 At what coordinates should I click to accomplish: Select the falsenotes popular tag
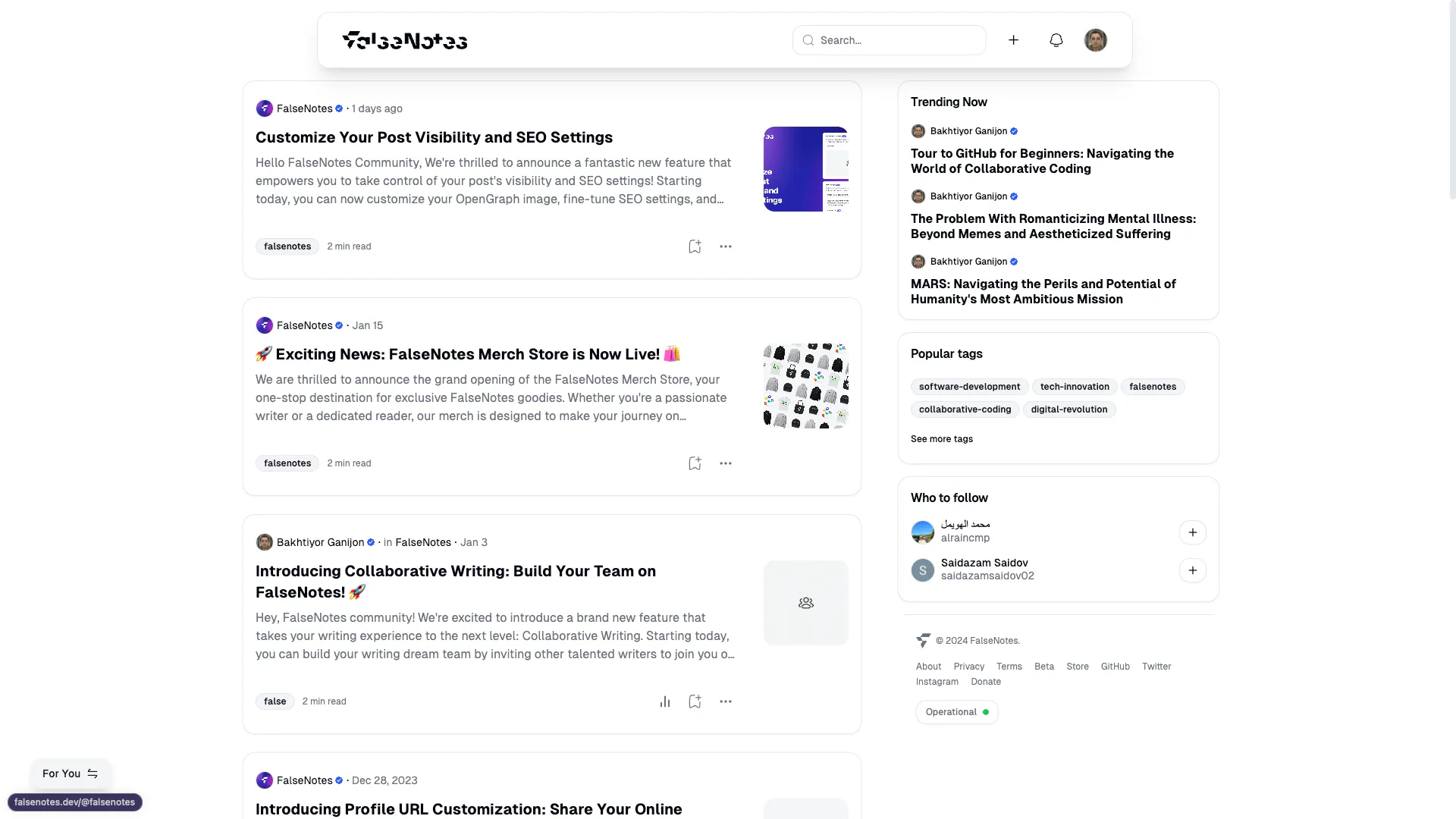coord(1153,387)
